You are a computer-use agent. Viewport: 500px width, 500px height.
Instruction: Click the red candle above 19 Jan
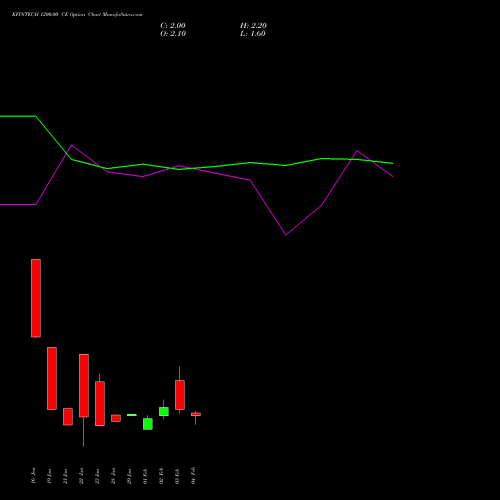click(x=52, y=378)
